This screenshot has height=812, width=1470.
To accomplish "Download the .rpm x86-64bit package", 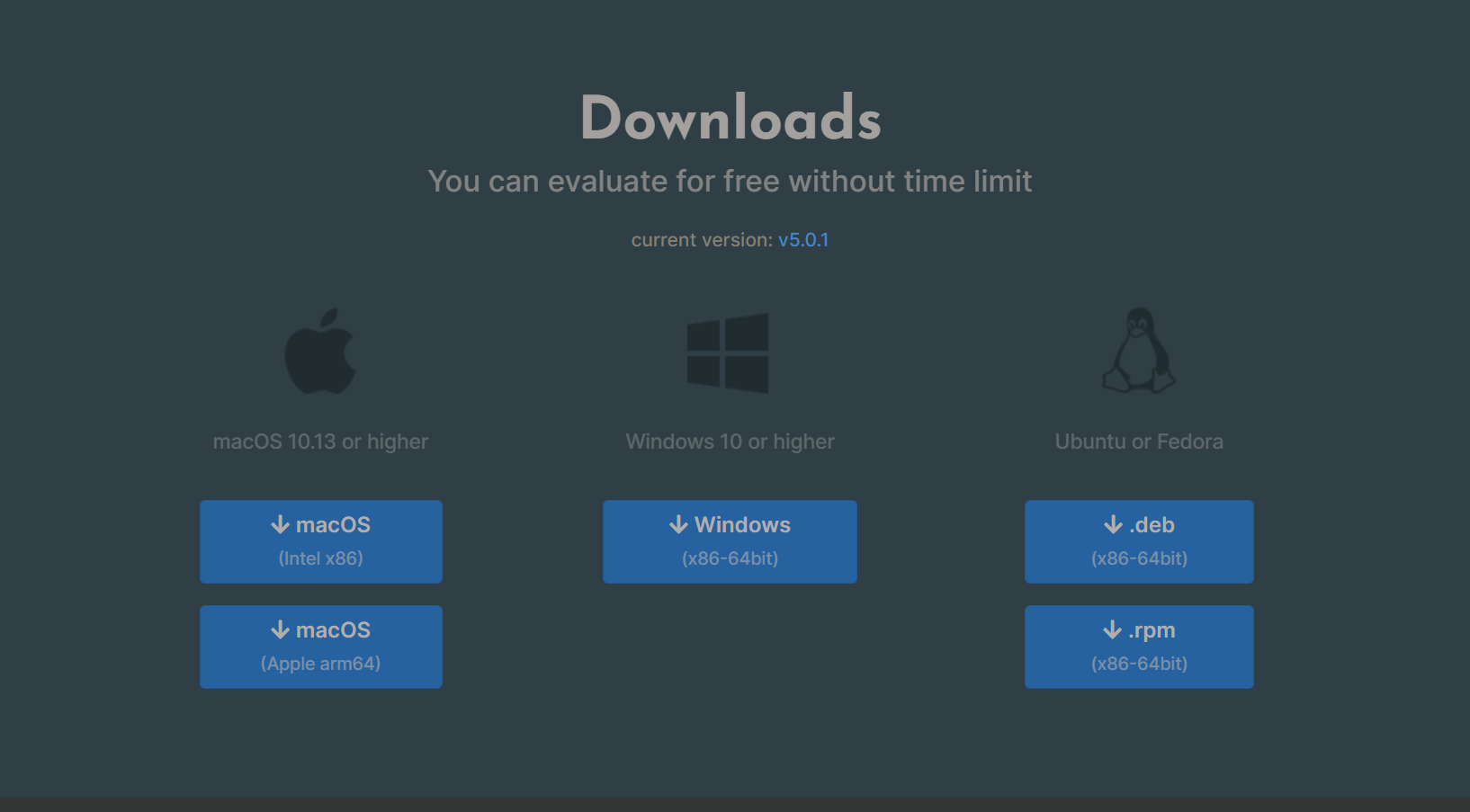I will 1139,647.
